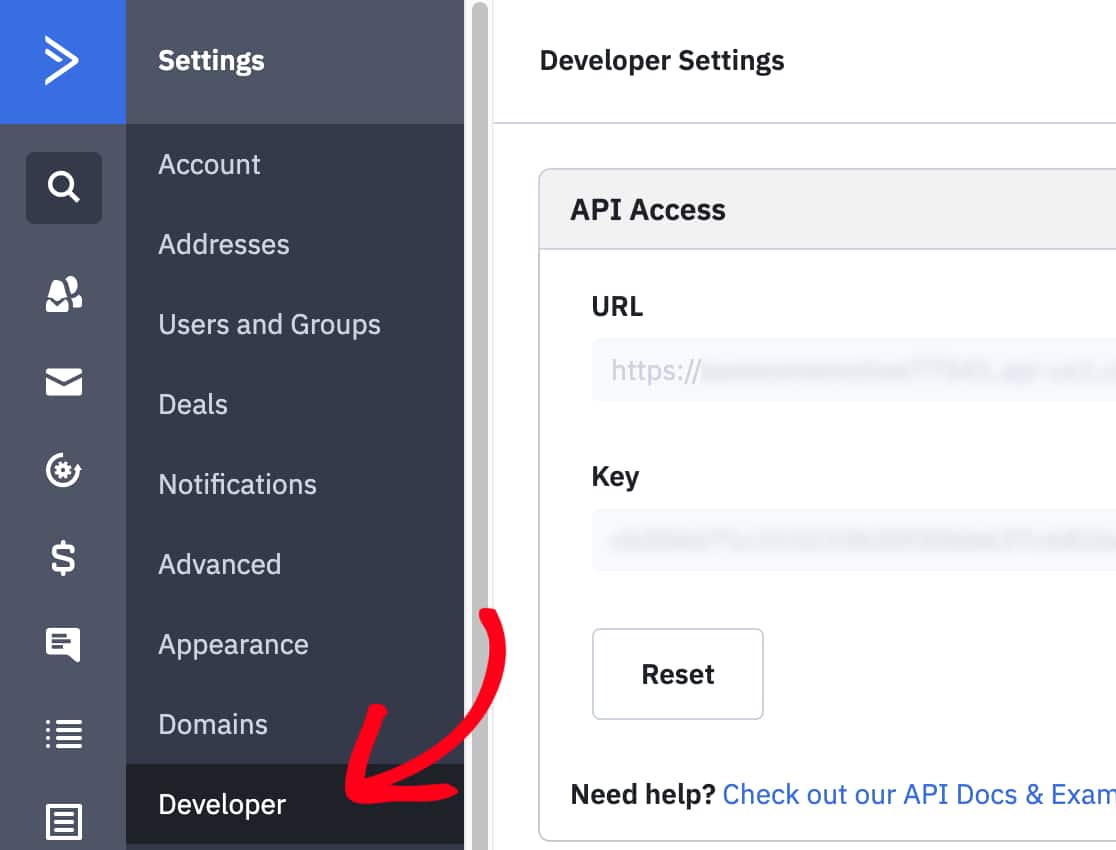Open Users and Groups settings
Screen dimensions: 1116x850
pyautogui.click(x=269, y=325)
